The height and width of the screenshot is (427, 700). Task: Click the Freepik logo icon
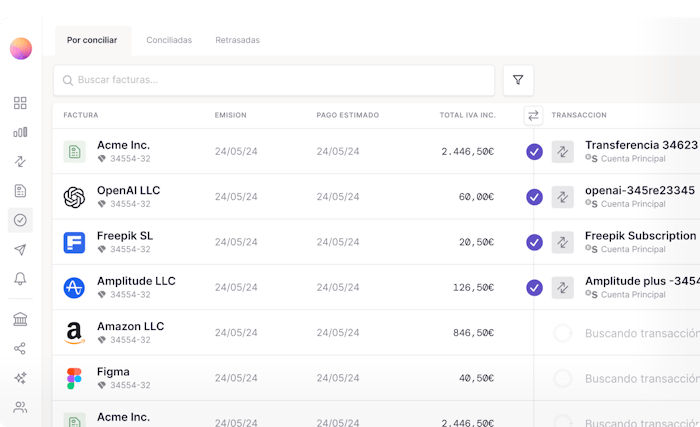74,243
